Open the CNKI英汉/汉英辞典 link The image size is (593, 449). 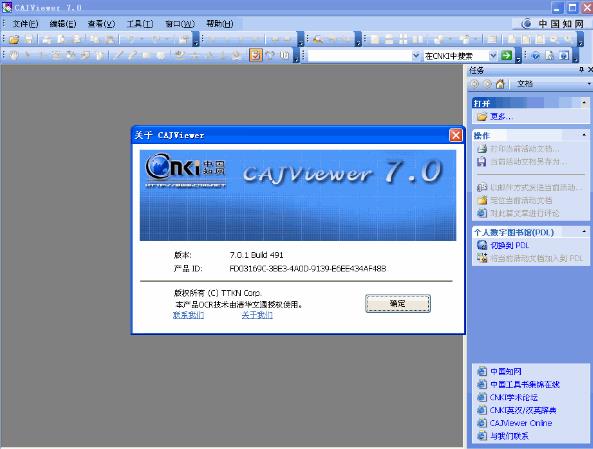click(523, 410)
